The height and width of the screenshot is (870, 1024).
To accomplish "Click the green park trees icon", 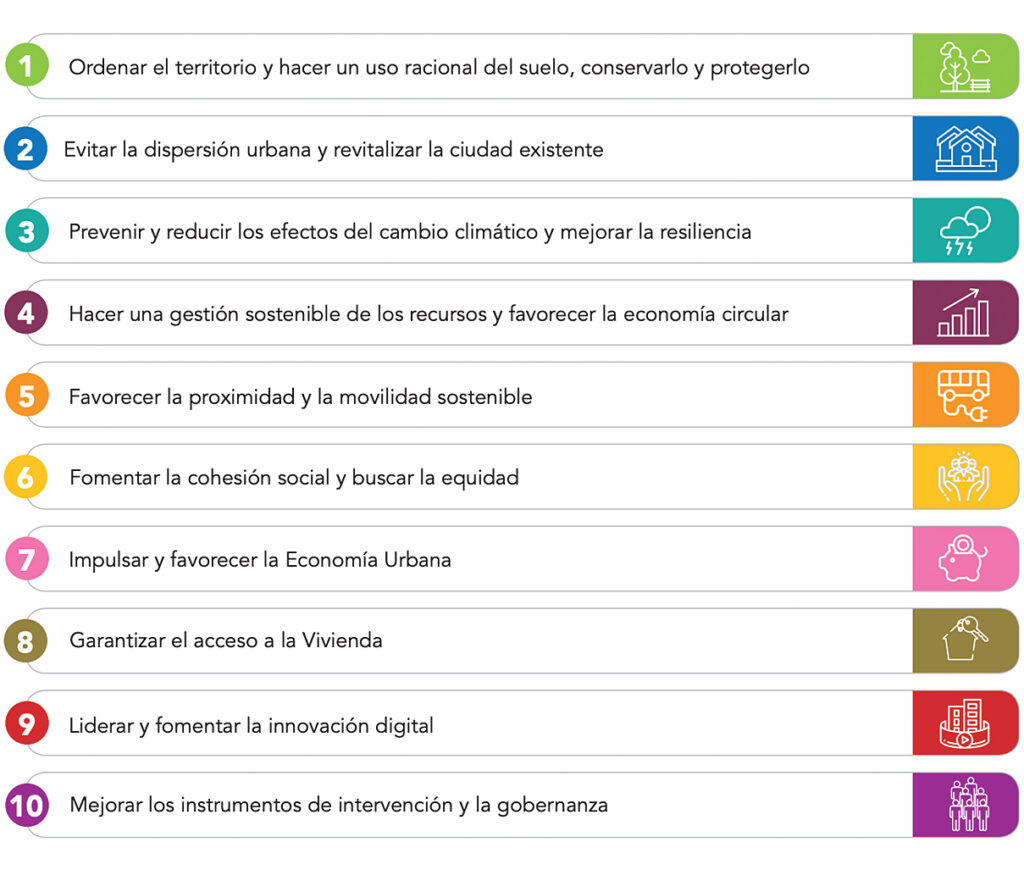I will click(964, 67).
